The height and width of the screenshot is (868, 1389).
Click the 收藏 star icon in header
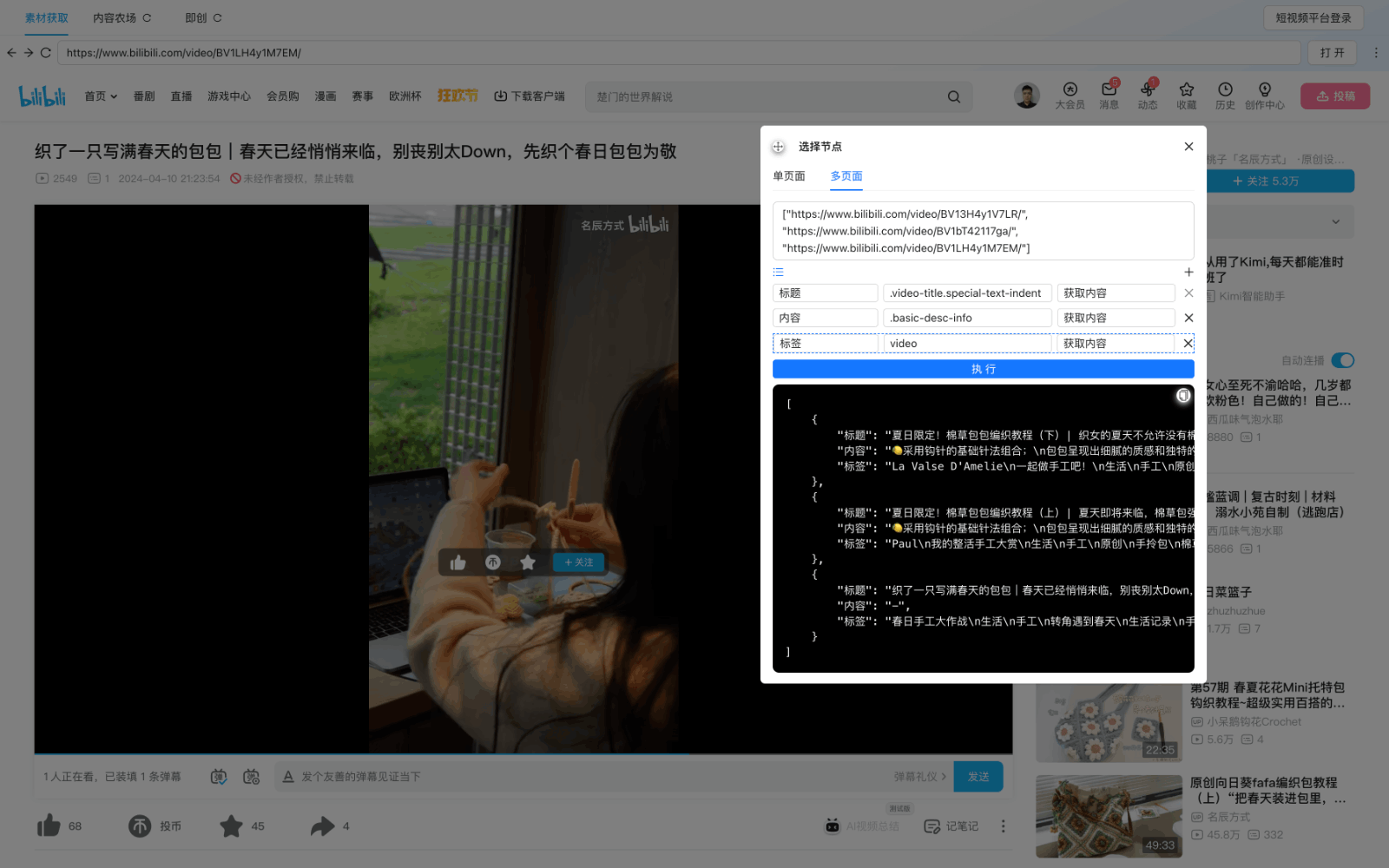pyautogui.click(x=1186, y=90)
